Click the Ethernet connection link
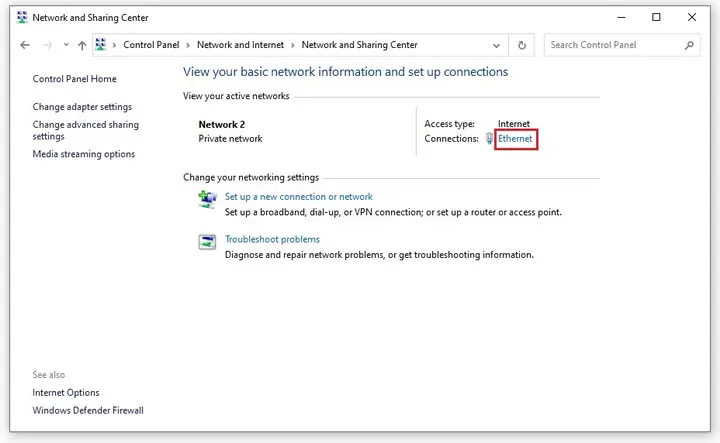The image size is (720, 443). [515, 139]
